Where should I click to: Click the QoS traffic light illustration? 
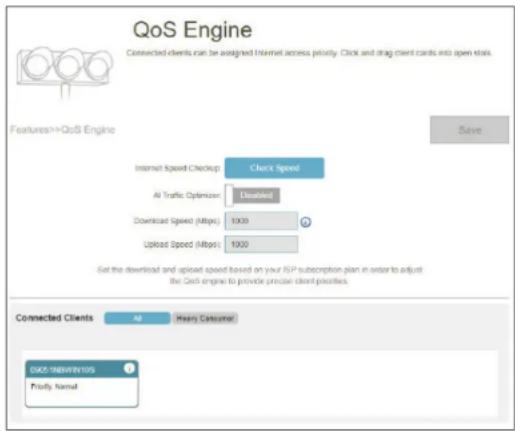point(65,72)
